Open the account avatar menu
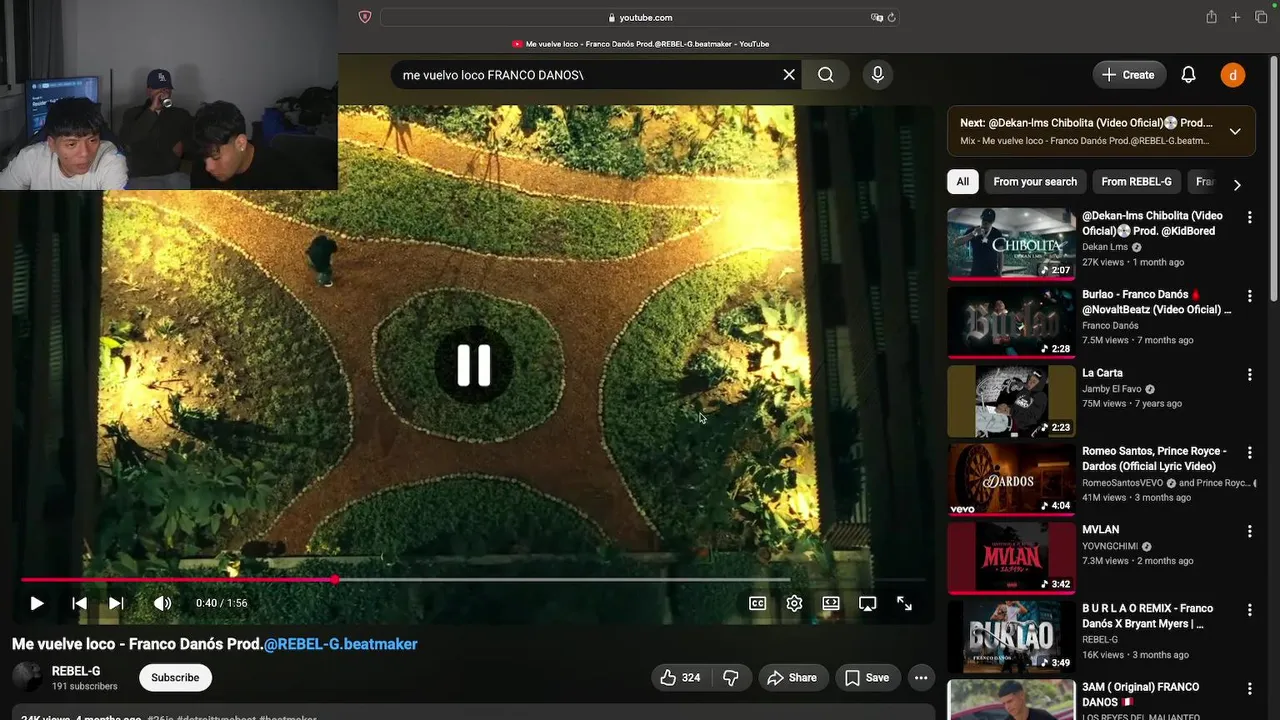The image size is (1280, 720). pos(1232,75)
